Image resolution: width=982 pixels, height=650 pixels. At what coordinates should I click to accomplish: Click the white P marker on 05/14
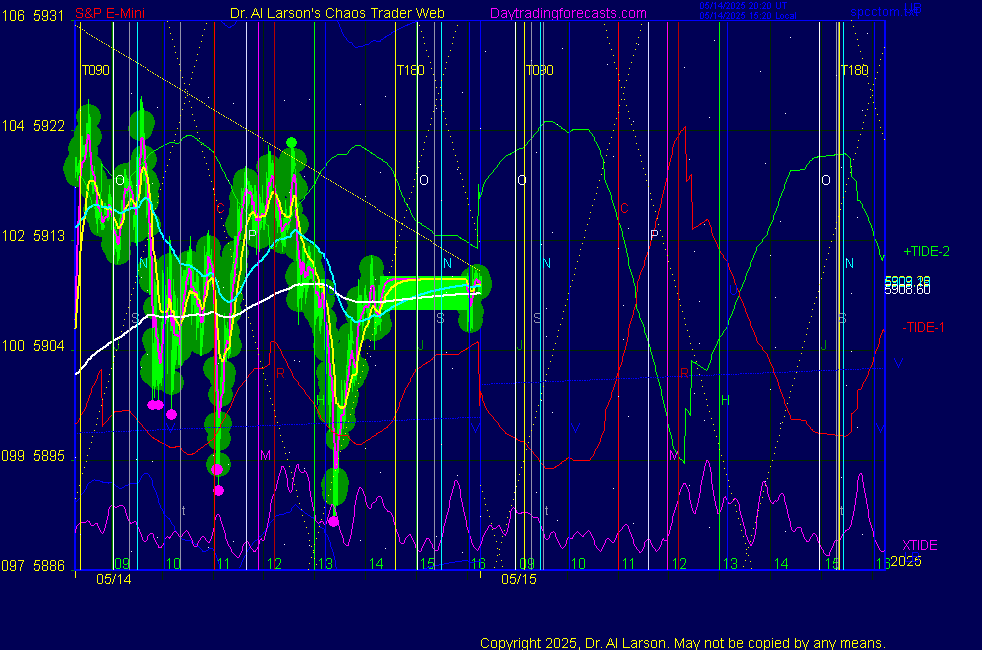(252, 235)
